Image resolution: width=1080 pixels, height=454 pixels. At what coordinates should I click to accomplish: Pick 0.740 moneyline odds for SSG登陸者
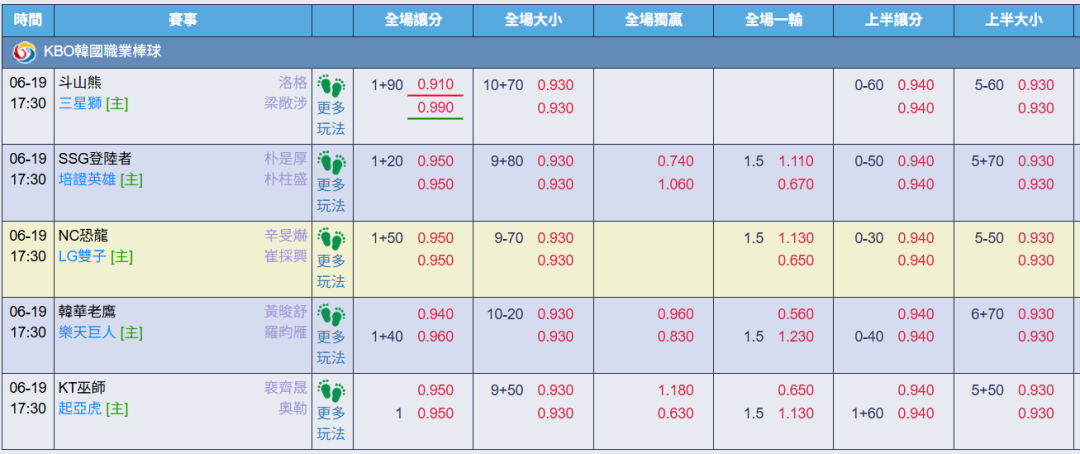point(675,161)
